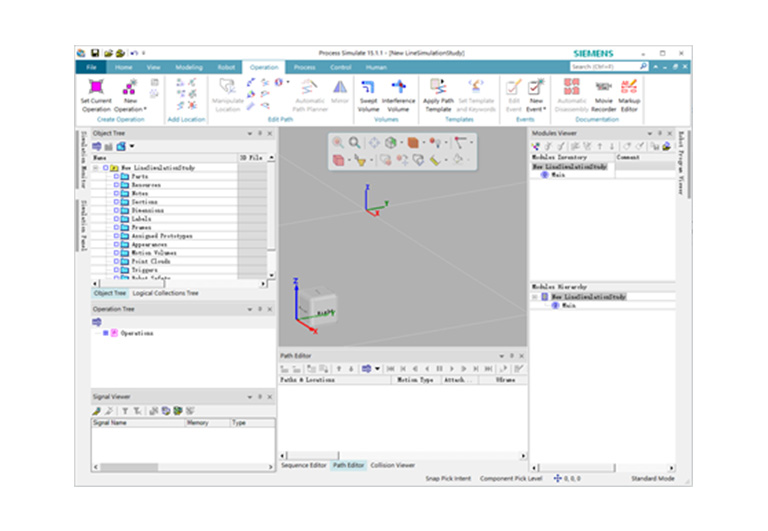Click the pink cube display icon
This screenshot has width=768, height=531.
click(338, 160)
